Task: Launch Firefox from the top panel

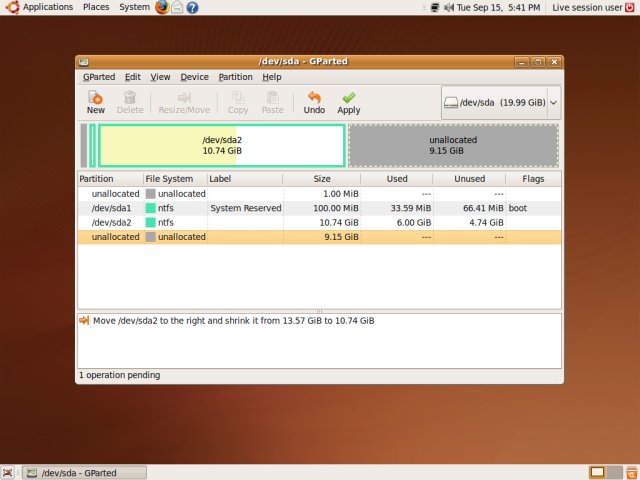Action: coord(162,7)
